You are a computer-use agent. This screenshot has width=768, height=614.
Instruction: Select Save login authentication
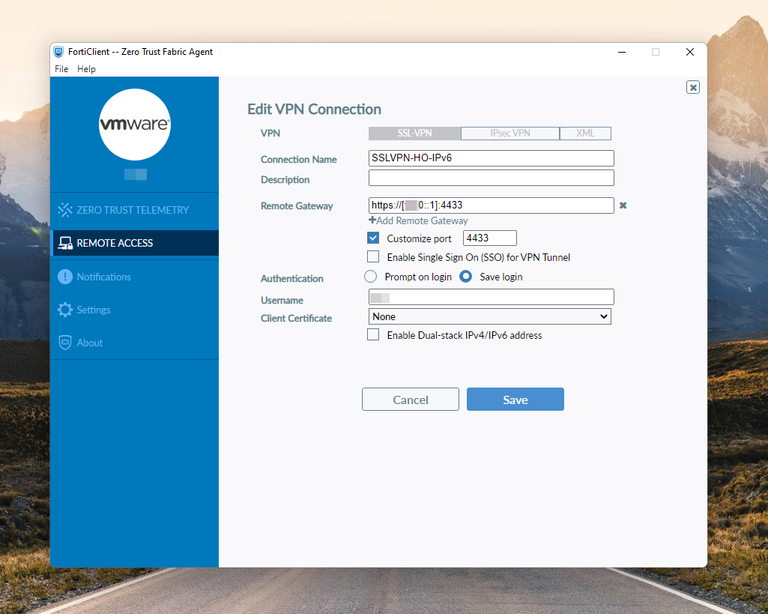click(466, 277)
